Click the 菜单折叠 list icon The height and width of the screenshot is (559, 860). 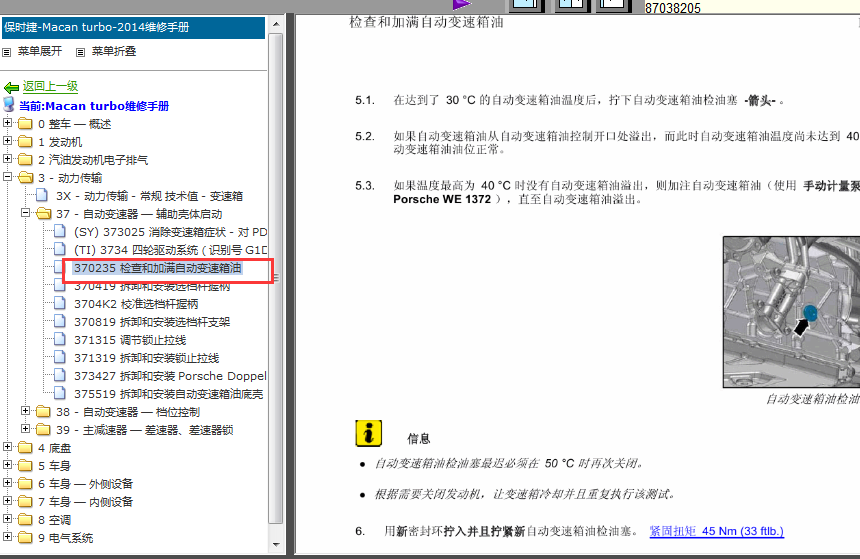pyautogui.click(x=81, y=52)
